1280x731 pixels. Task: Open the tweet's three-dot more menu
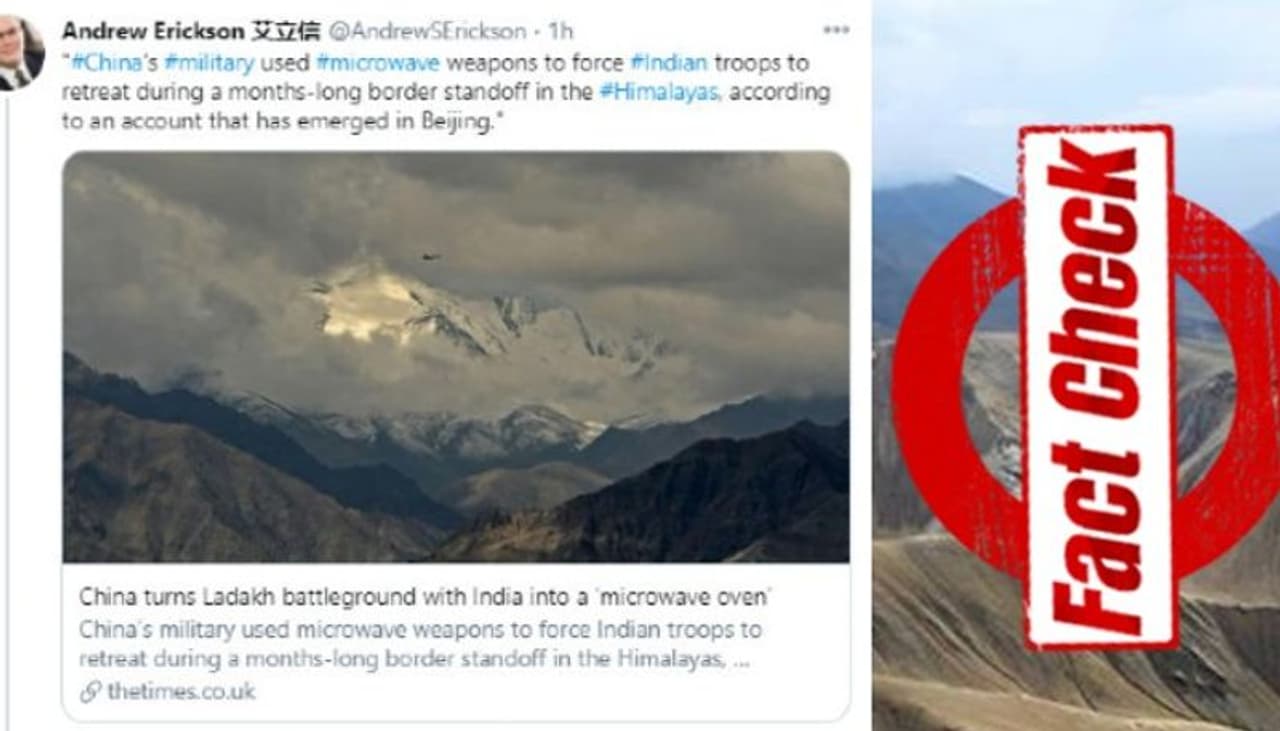tap(836, 30)
